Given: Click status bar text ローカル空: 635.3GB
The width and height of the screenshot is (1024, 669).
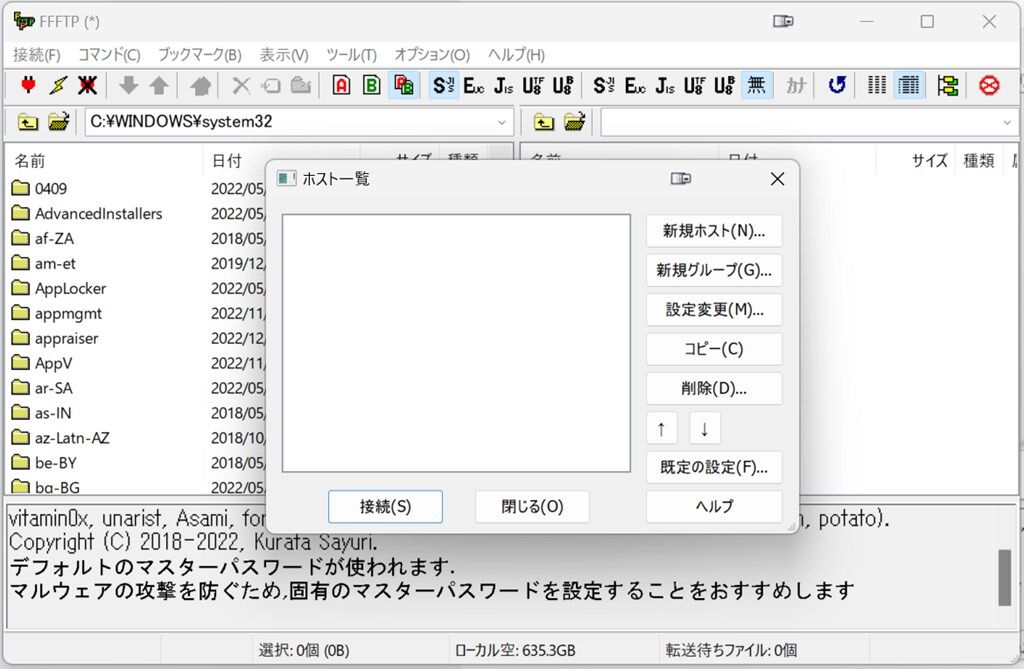Looking at the screenshot, I should coord(515,651).
